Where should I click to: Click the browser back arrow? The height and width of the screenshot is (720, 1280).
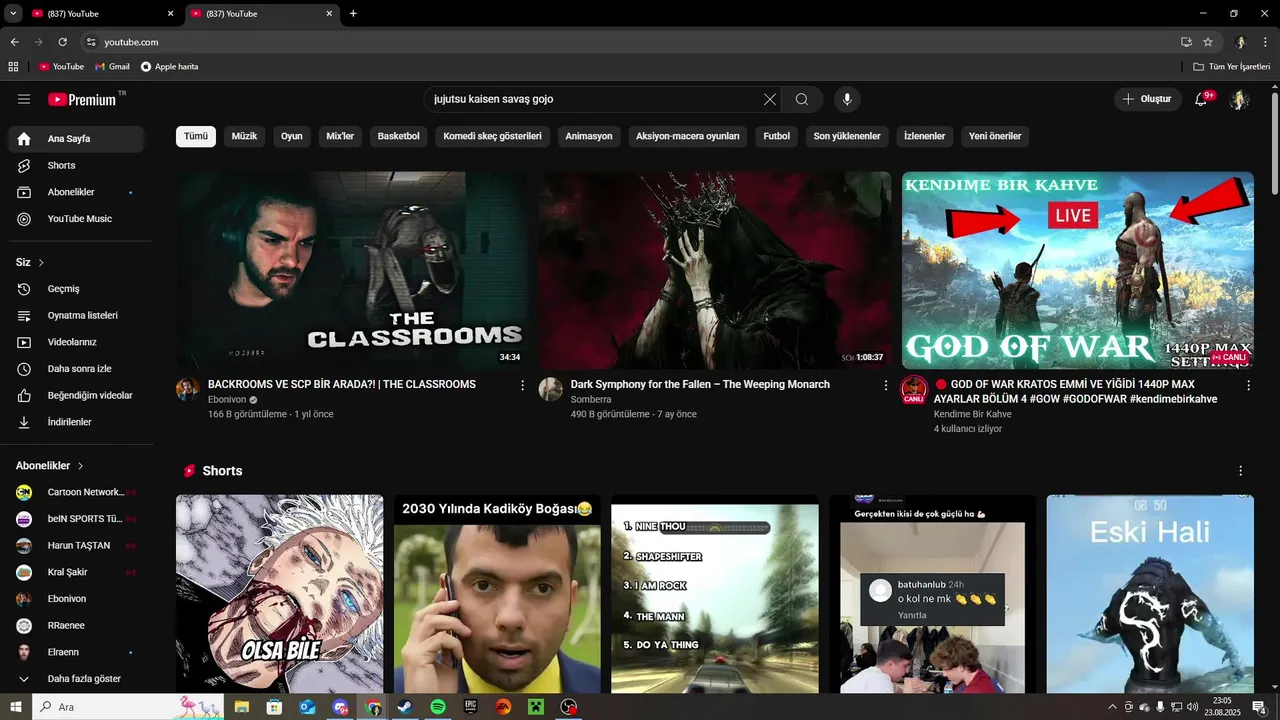tap(14, 42)
